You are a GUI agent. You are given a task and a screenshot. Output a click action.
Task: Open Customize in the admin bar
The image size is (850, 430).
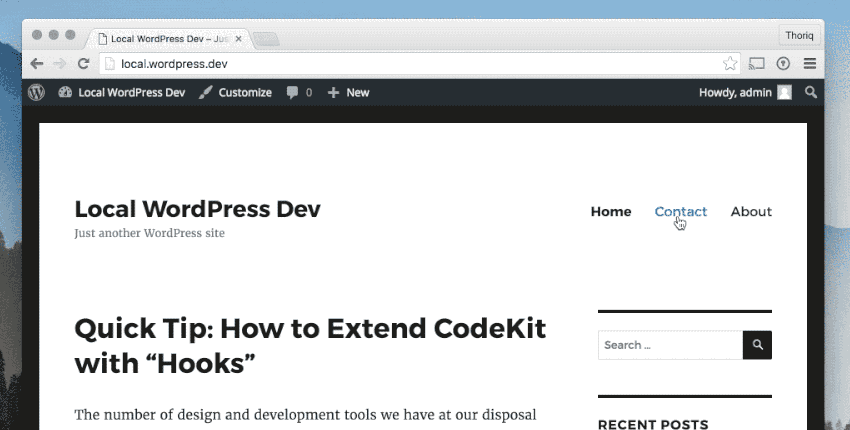[235, 93]
